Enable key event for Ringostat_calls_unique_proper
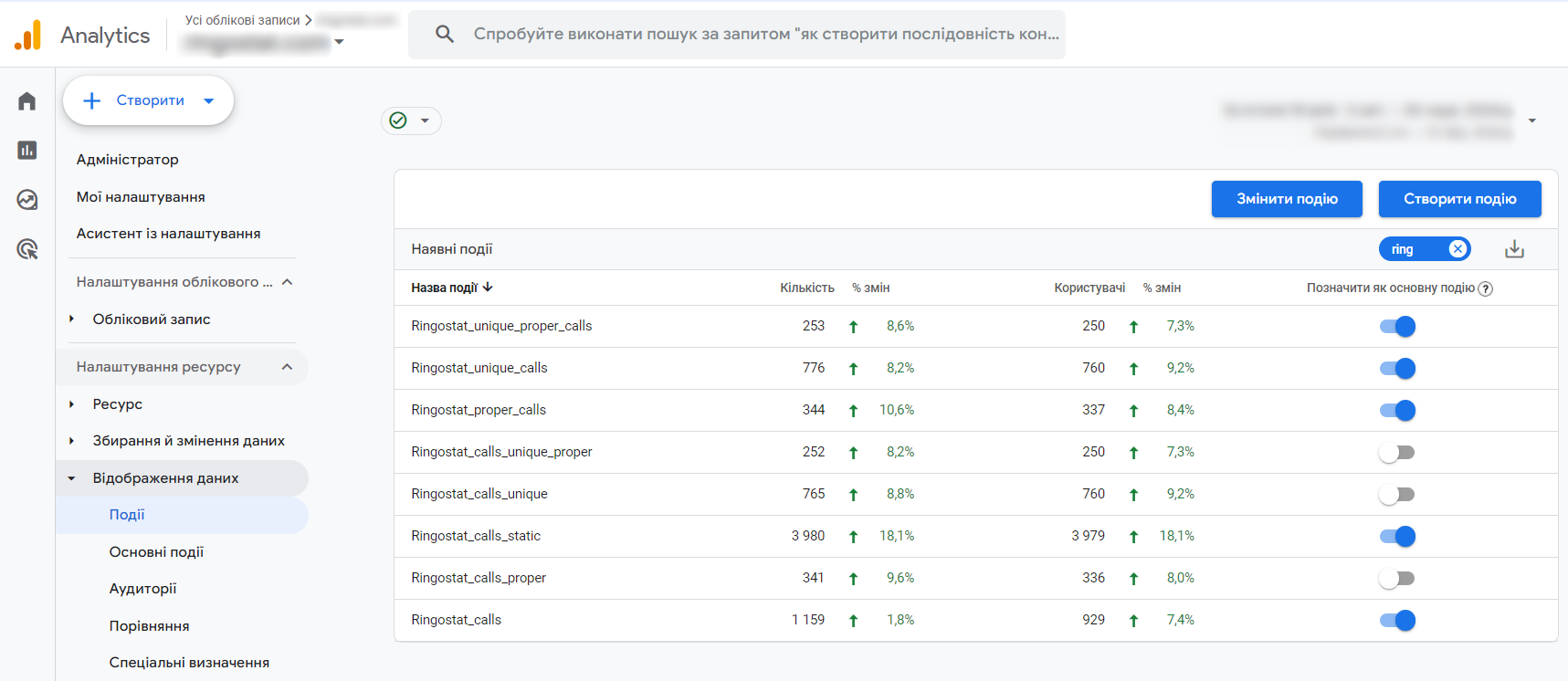 click(x=1396, y=452)
